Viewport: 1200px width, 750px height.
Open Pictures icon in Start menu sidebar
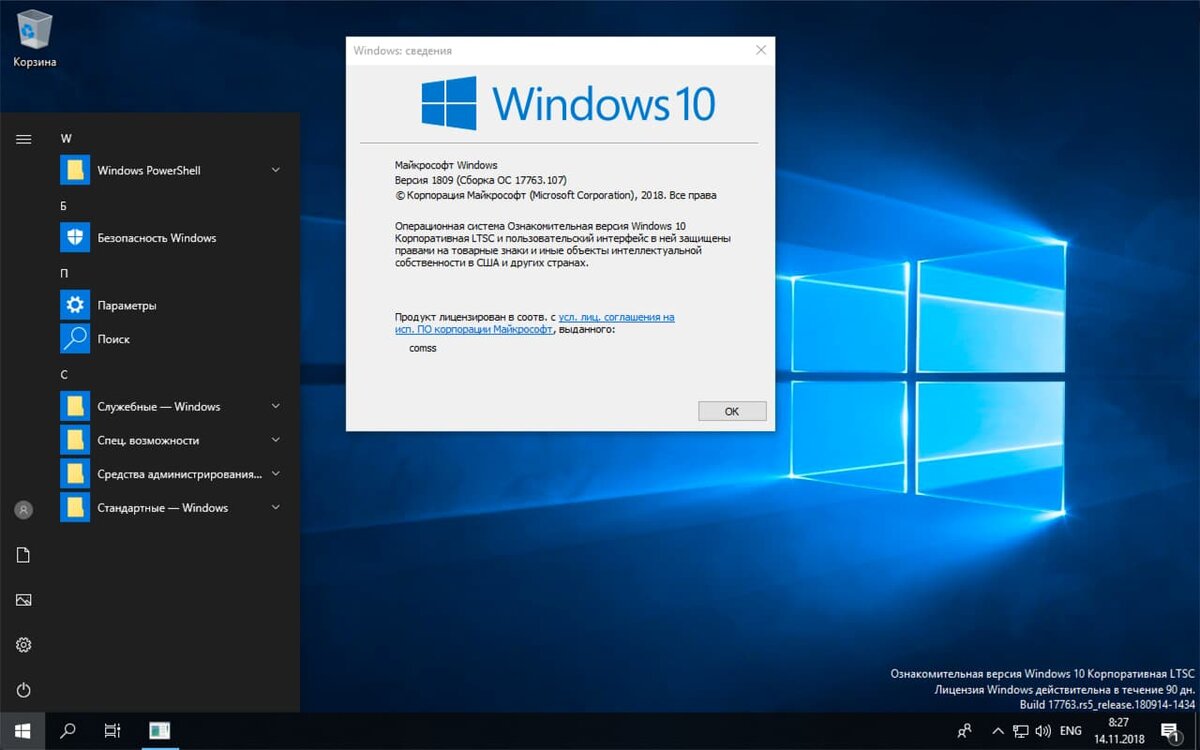(23, 600)
